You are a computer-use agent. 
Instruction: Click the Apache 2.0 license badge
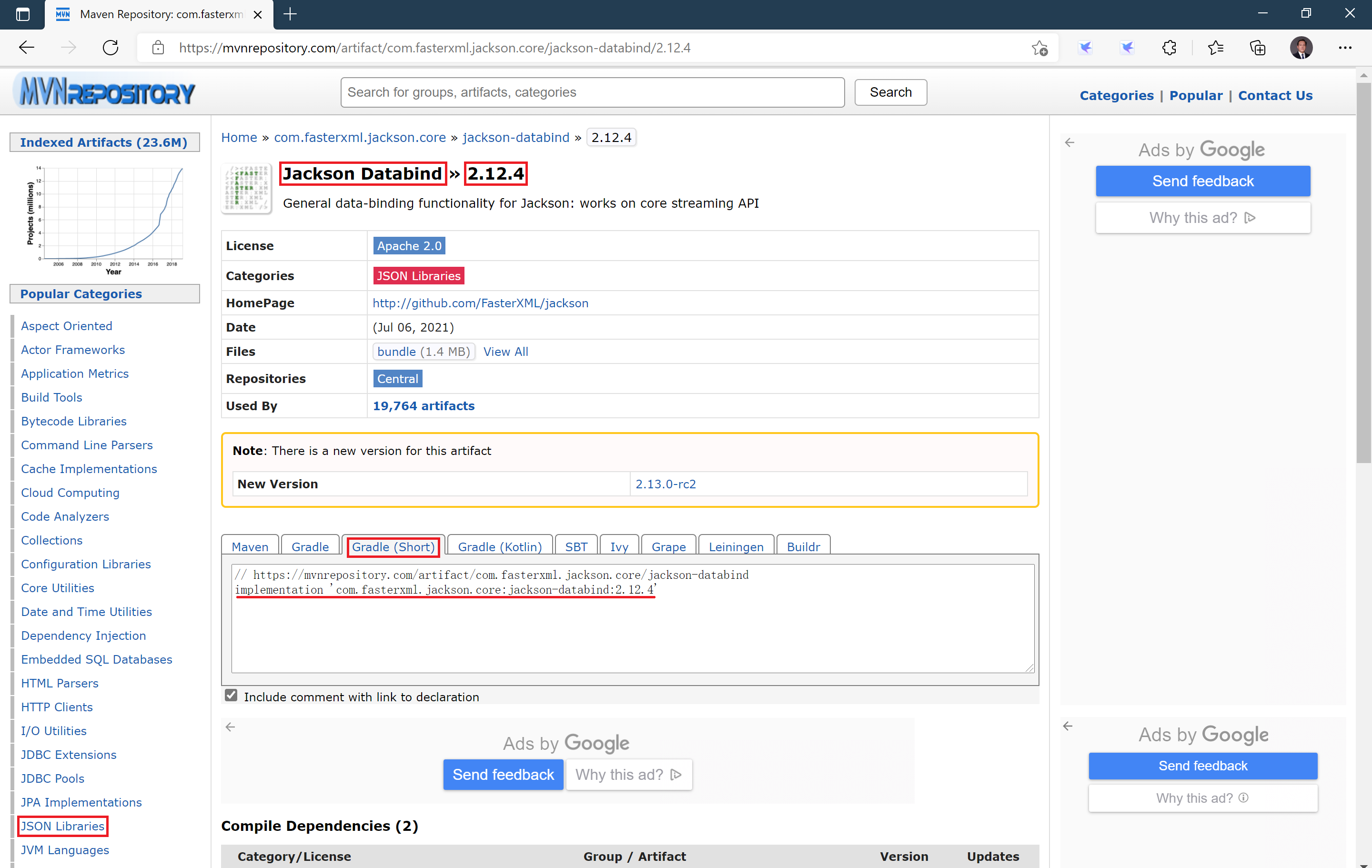(x=409, y=246)
